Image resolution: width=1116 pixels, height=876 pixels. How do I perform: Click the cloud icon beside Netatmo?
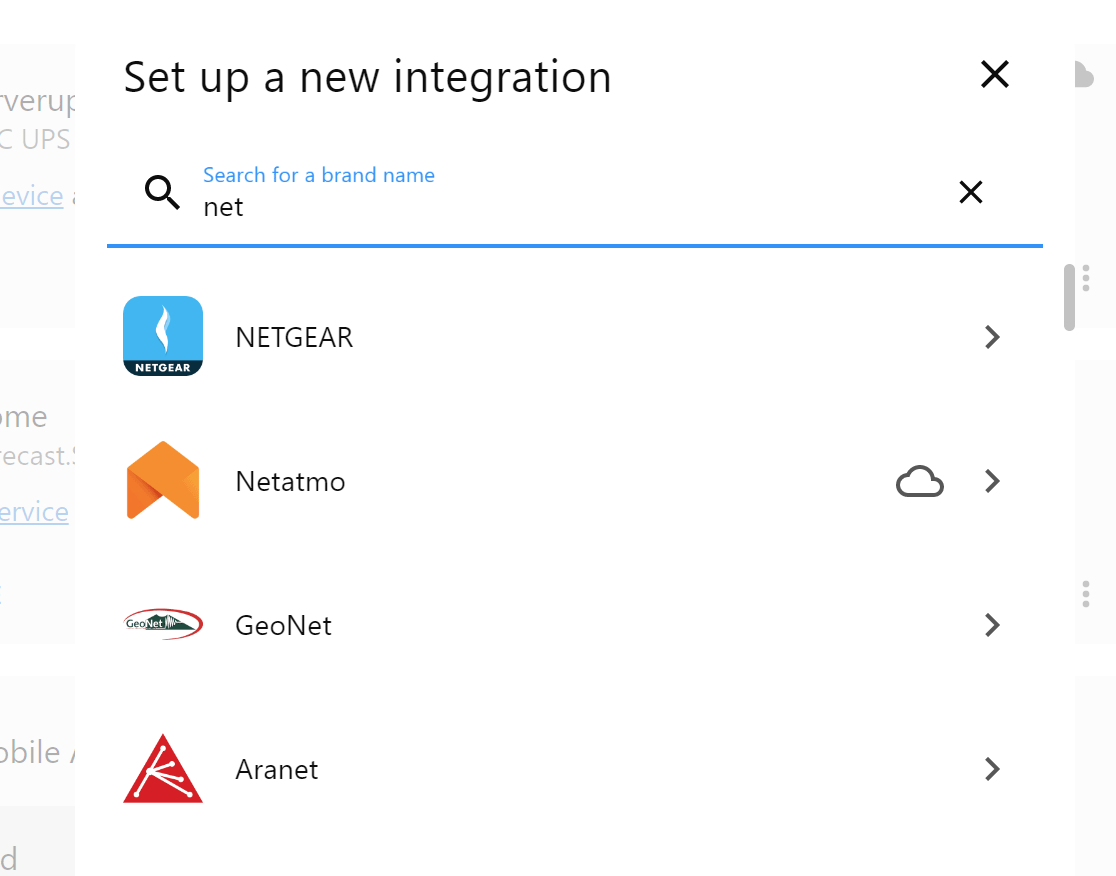(x=919, y=481)
